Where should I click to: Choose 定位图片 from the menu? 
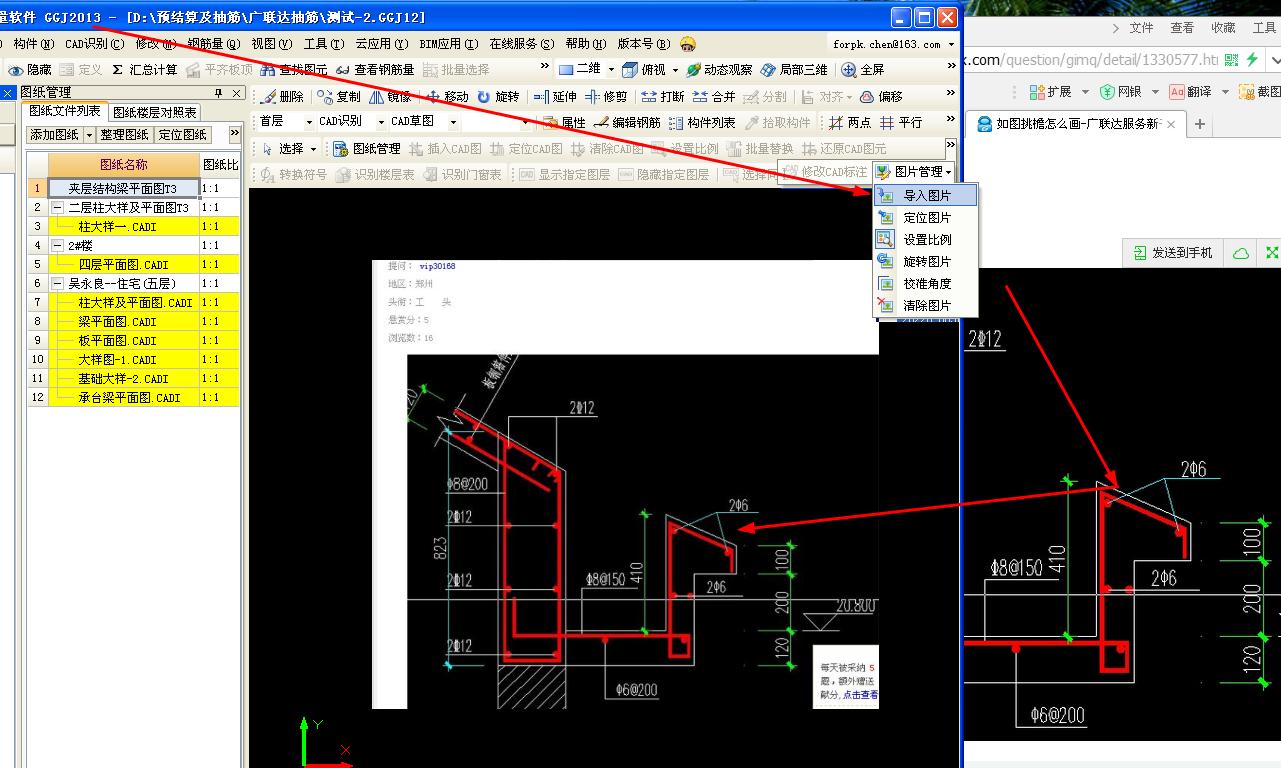point(925,218)
